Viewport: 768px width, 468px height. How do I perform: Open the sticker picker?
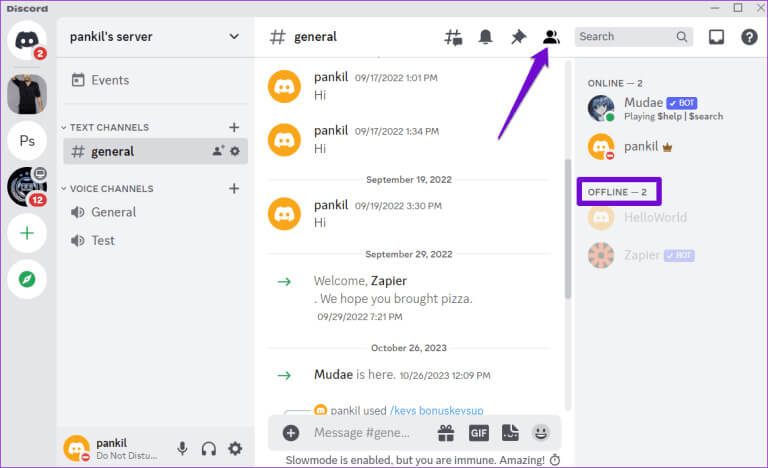click(x=510, y=433)
